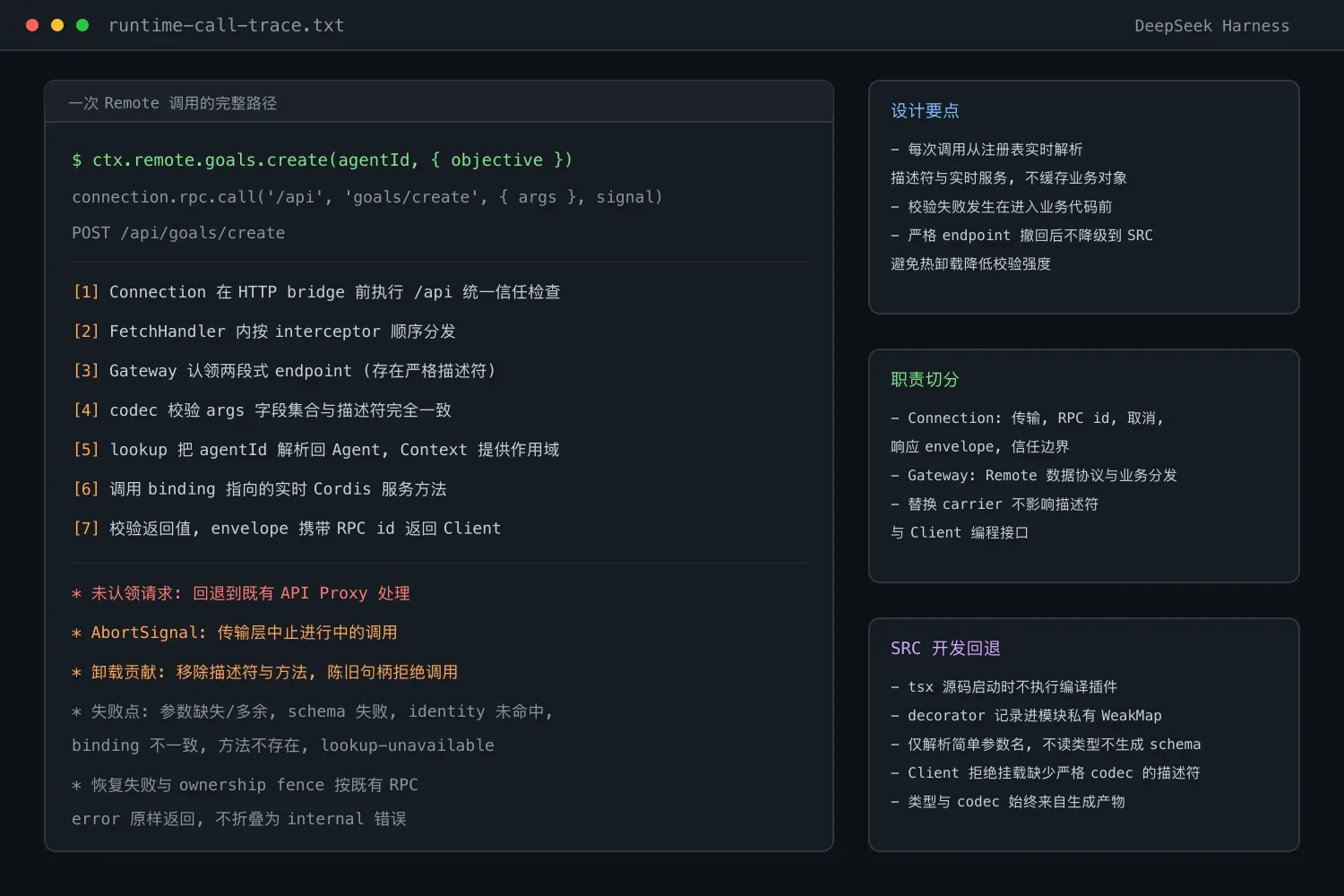Click the 'POST /api/goals/create' line
Viewport: 1344px width, 896px height.
point(178,233)
